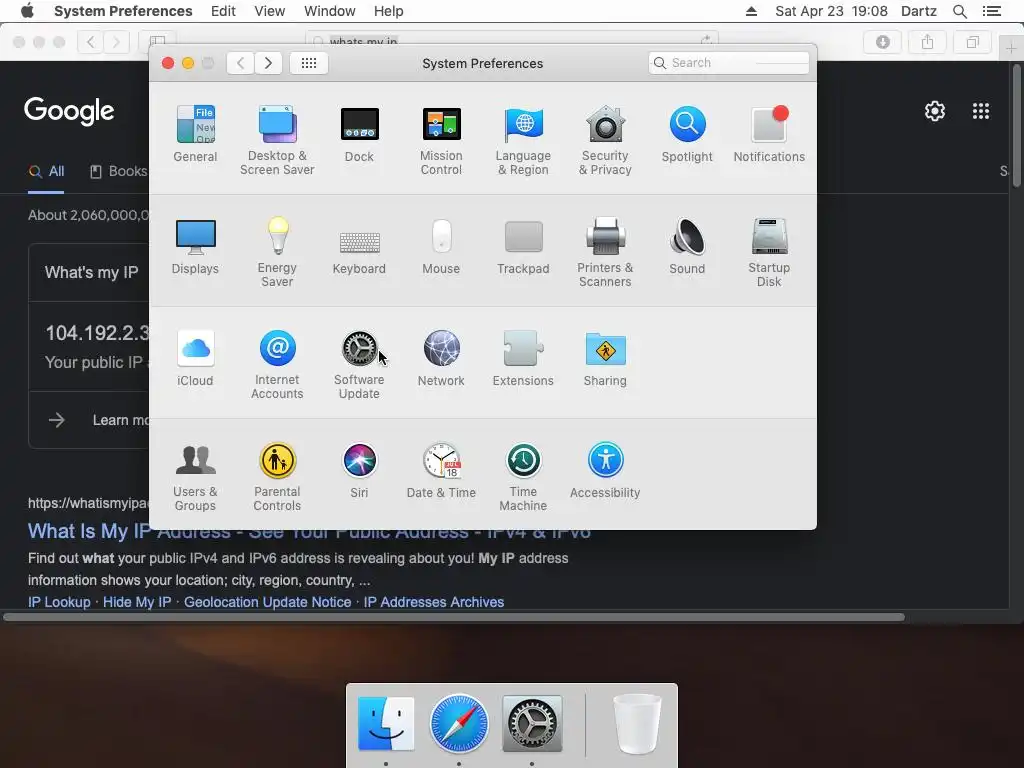
Task: Open Google settings gear in Safari
Action: pyautogui.click(x=935, y=111)
